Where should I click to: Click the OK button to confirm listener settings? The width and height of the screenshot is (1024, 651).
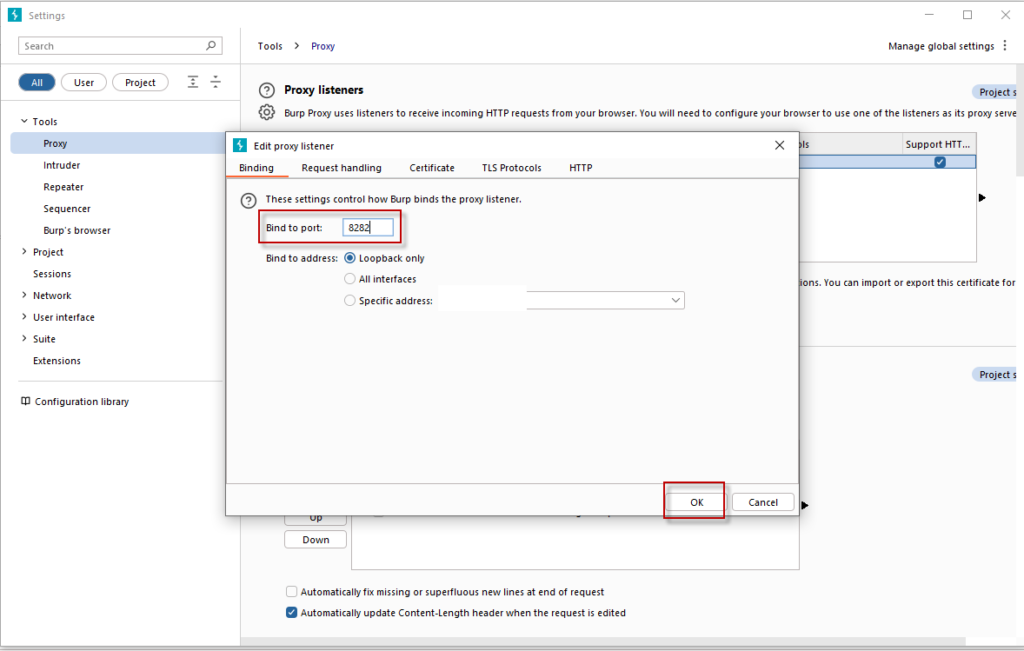click(694, 501)
